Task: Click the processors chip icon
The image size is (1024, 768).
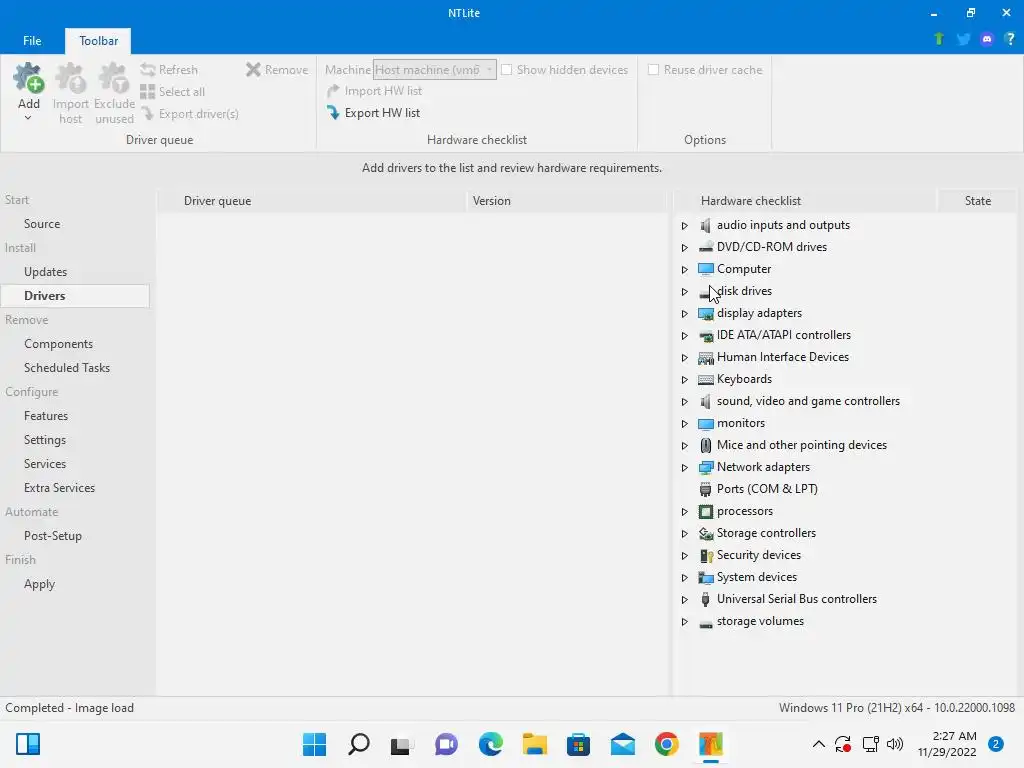Action: (x=705, y=511)
